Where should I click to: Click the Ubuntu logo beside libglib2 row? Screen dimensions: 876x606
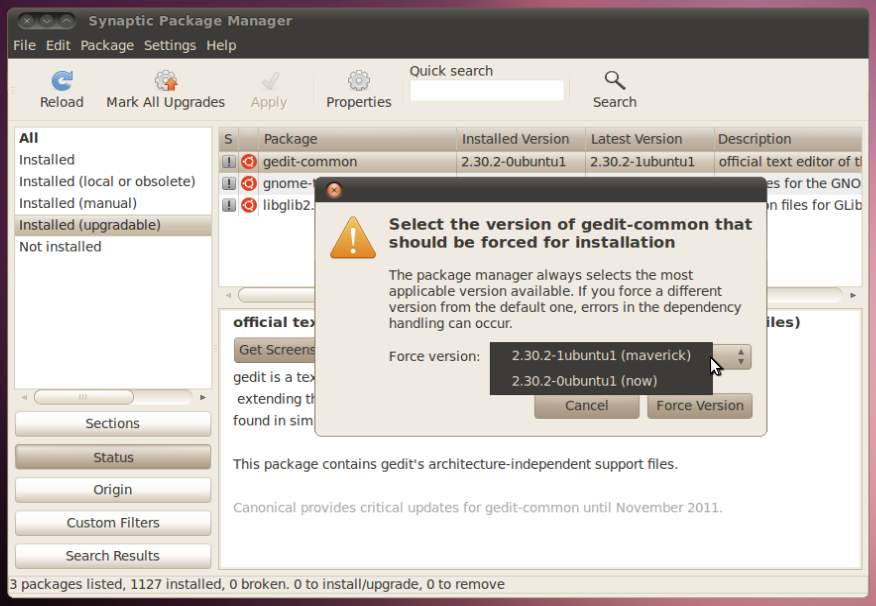point(249,205)
